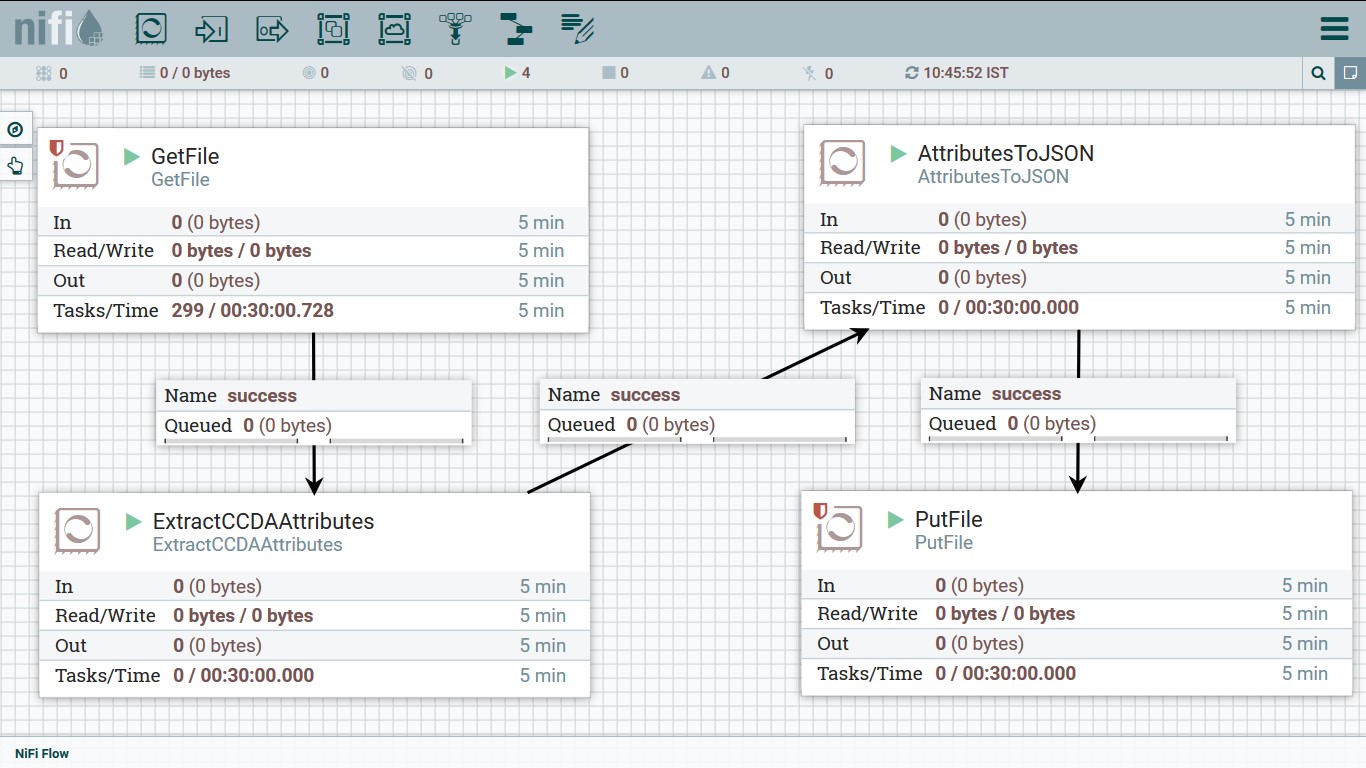Click the NiFi logo
The height and width of the screenshot is (768, 1366).
[x=59, y=28]
